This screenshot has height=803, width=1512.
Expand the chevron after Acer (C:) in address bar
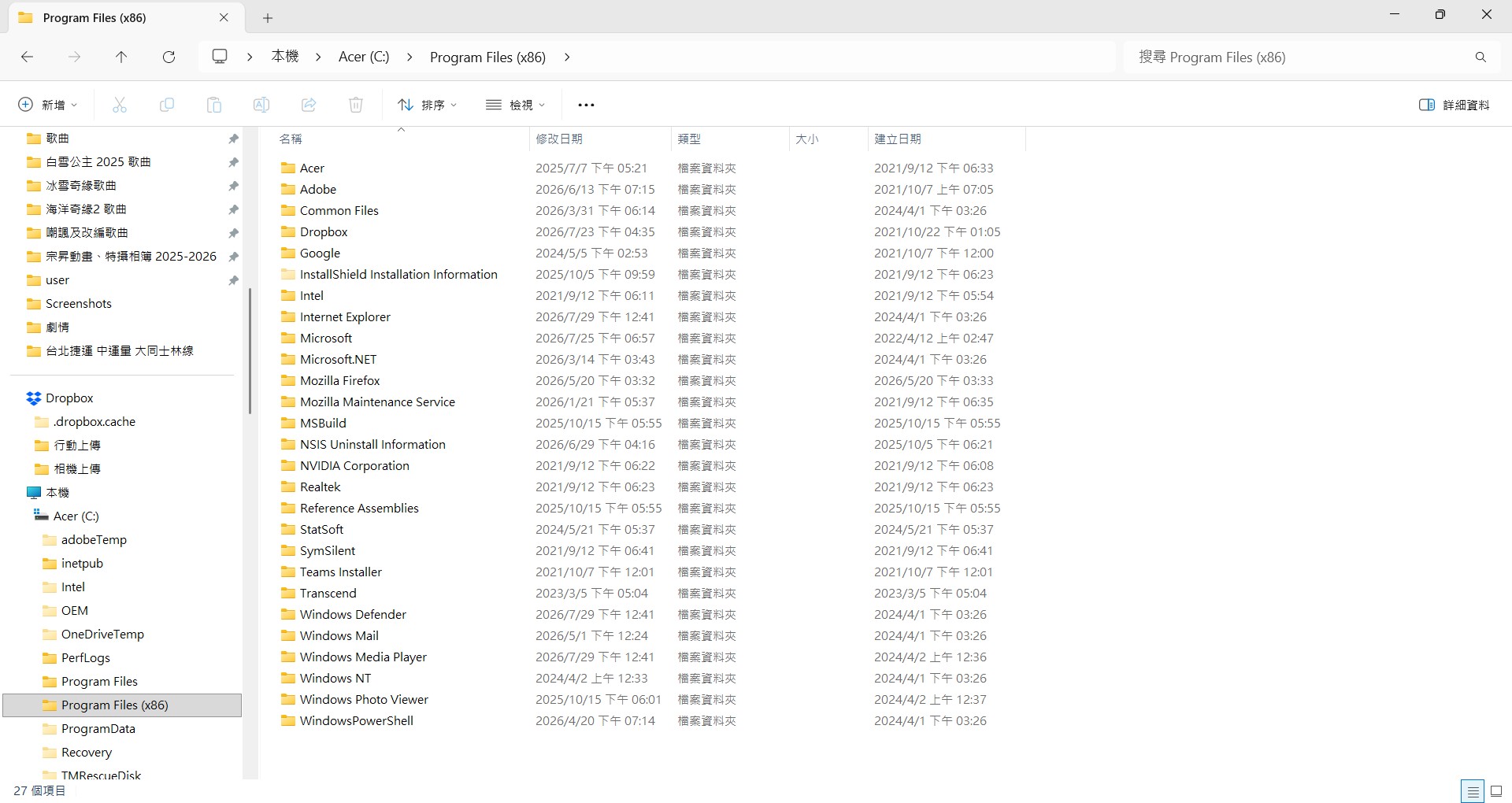coord(409,57)
